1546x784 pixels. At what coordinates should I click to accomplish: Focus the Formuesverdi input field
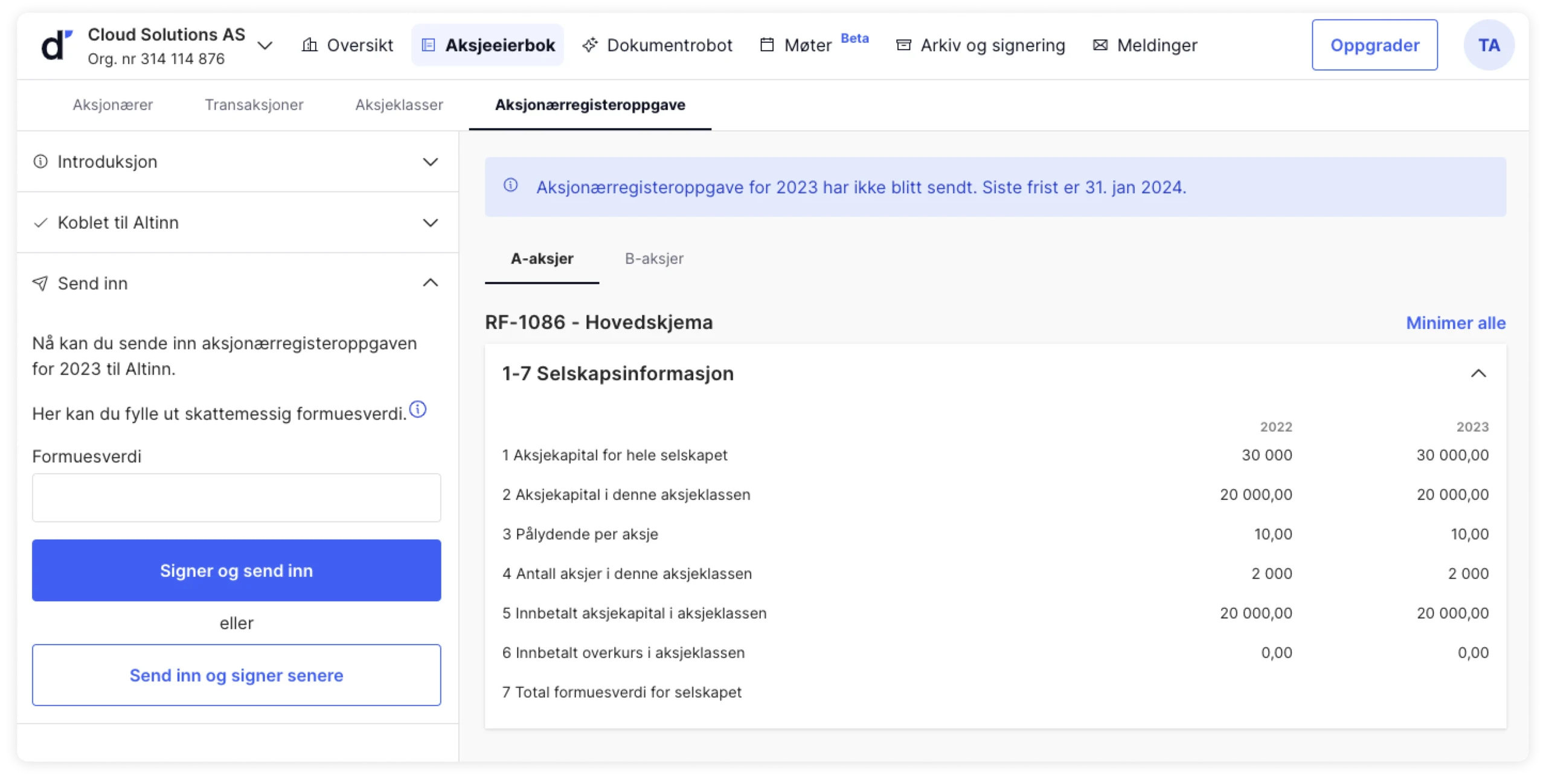pyautogui.click(x=236, y=497)
